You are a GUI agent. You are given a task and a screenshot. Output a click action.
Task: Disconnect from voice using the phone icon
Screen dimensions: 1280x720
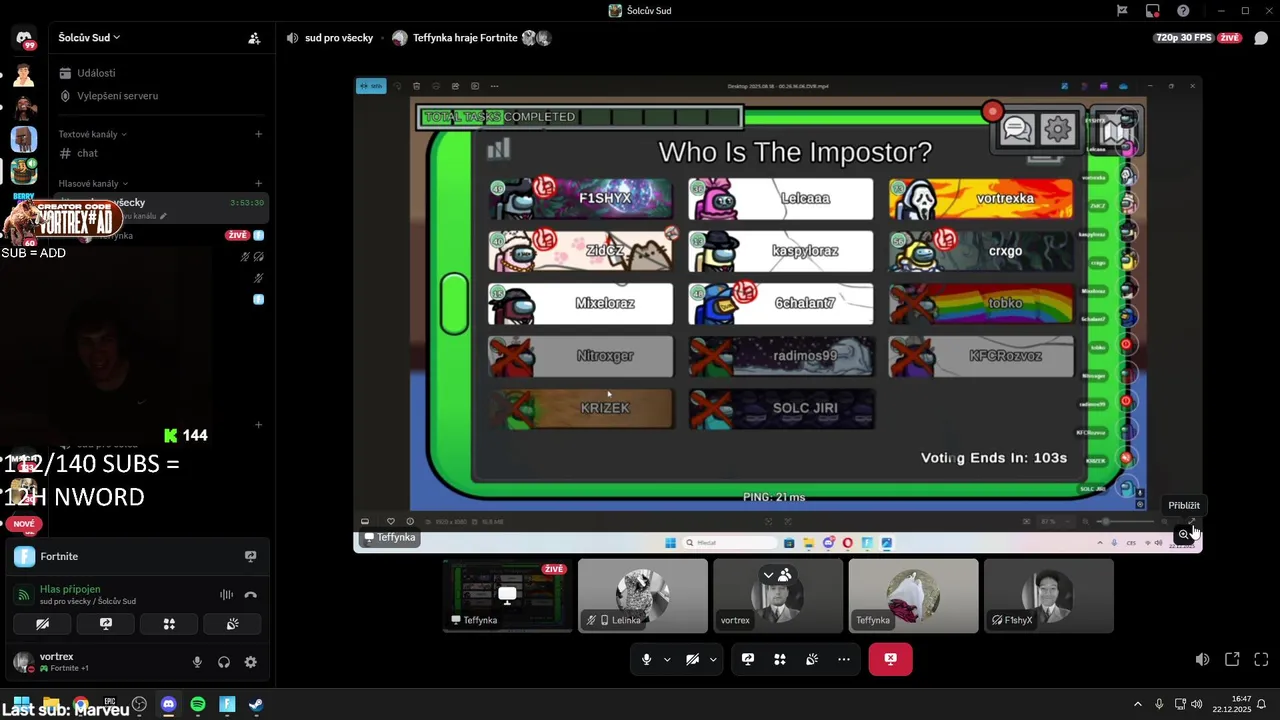[251, 595]
